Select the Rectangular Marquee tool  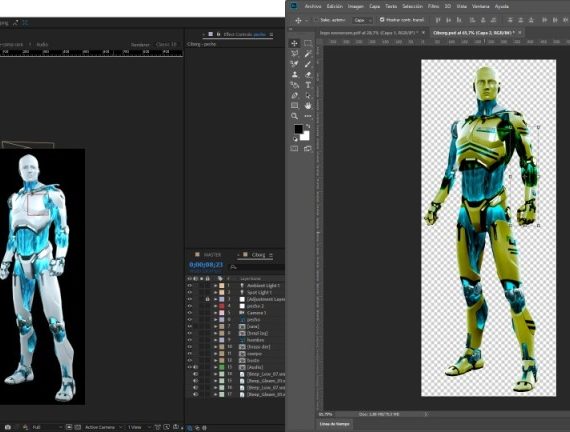308,43
